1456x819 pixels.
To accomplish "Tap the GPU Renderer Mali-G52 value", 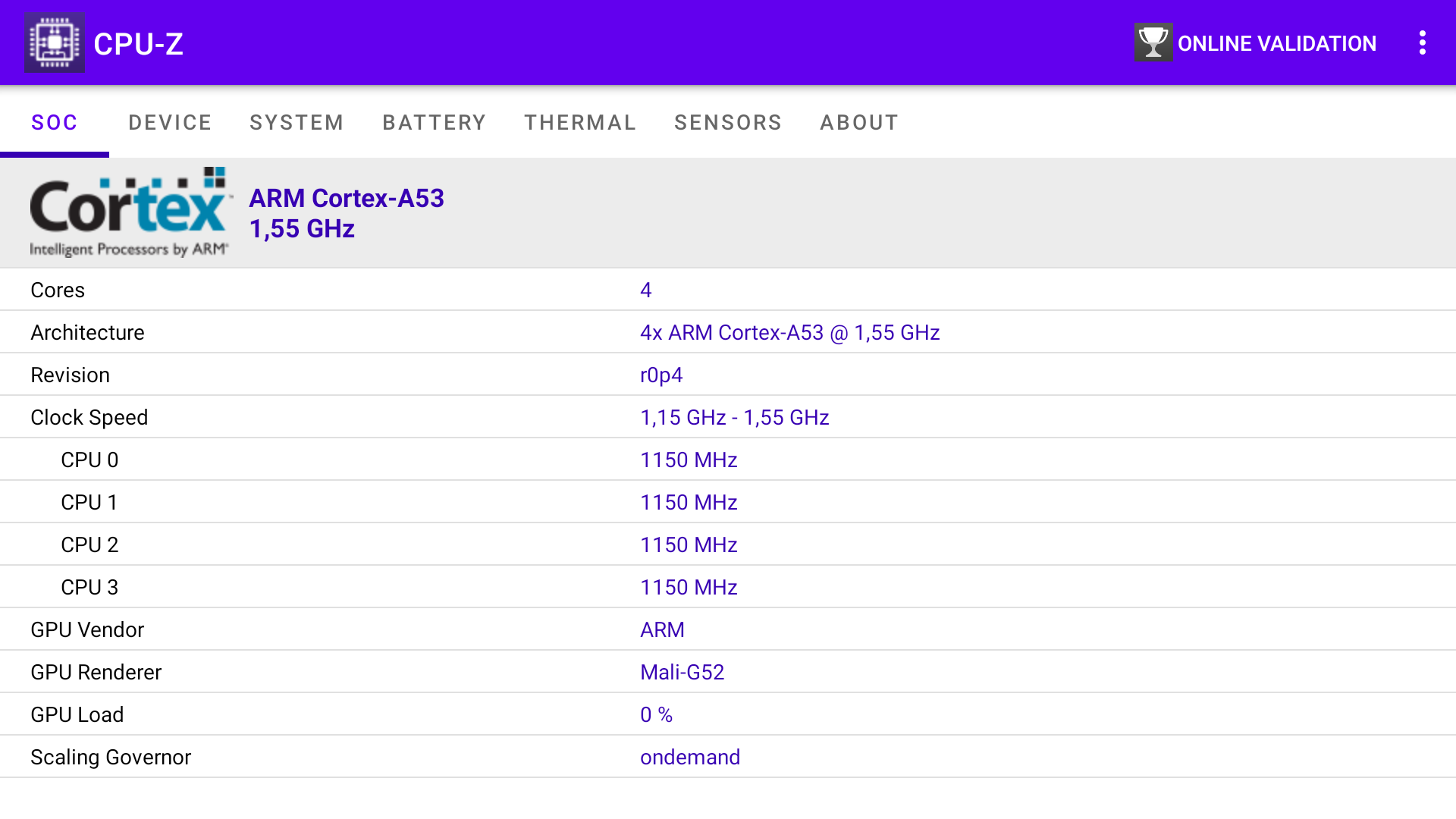I will (x=682, y=673).
